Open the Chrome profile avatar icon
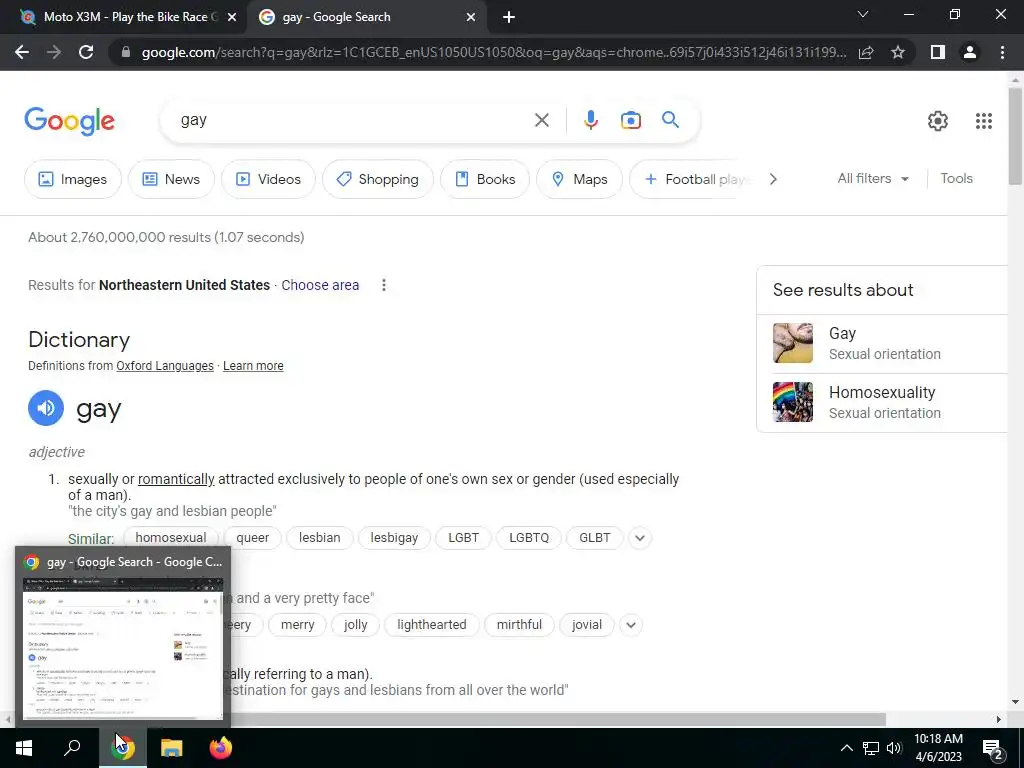 coord(970,52)
